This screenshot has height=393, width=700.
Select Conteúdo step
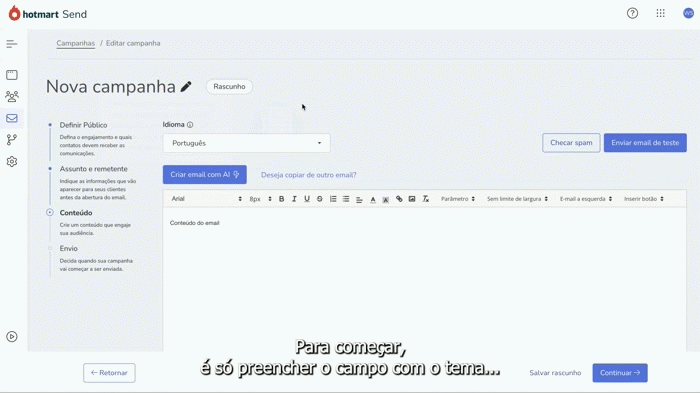pos(76,213)
